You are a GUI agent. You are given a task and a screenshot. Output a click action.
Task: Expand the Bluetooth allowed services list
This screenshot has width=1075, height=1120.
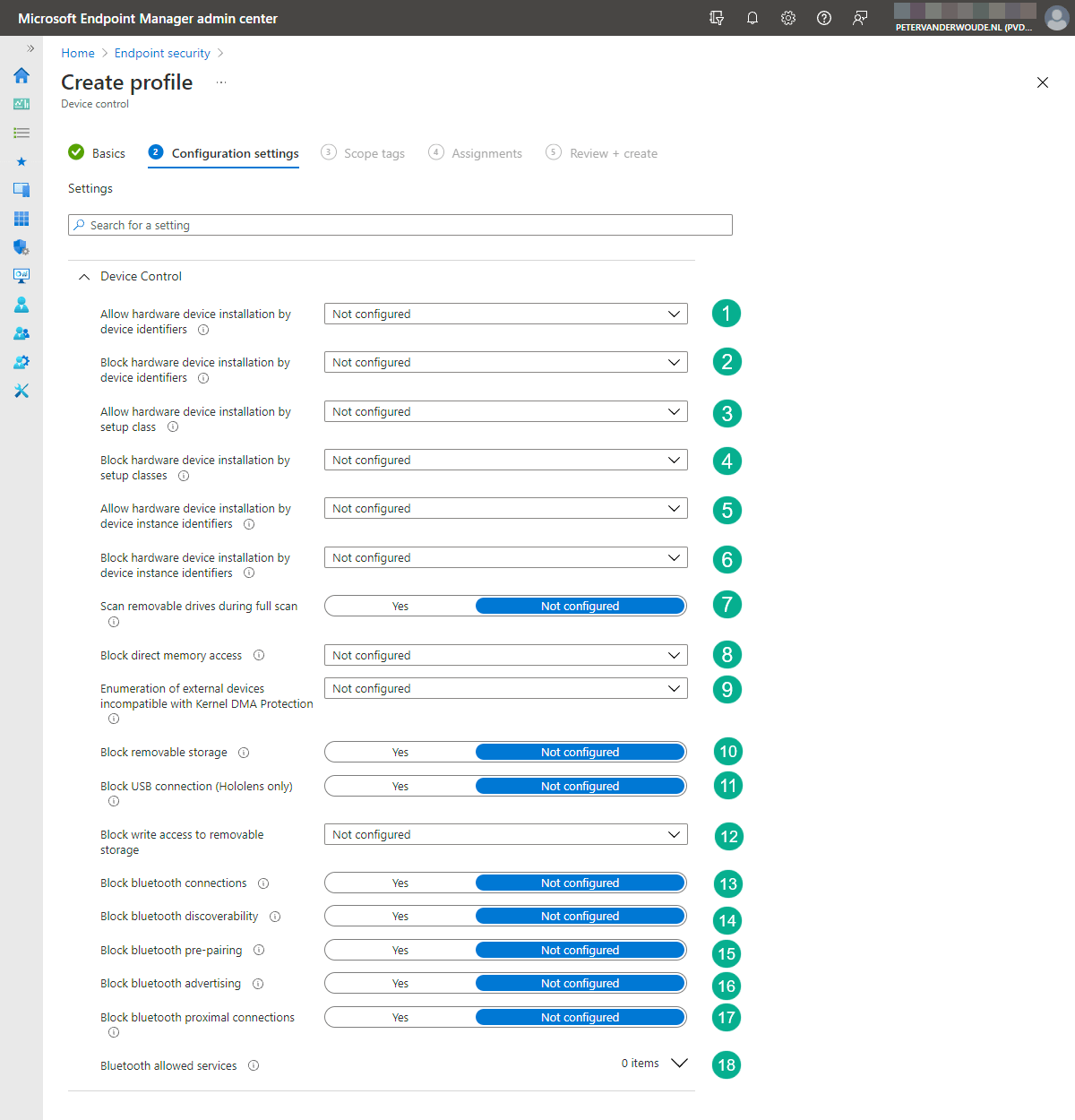point(679,1063)
